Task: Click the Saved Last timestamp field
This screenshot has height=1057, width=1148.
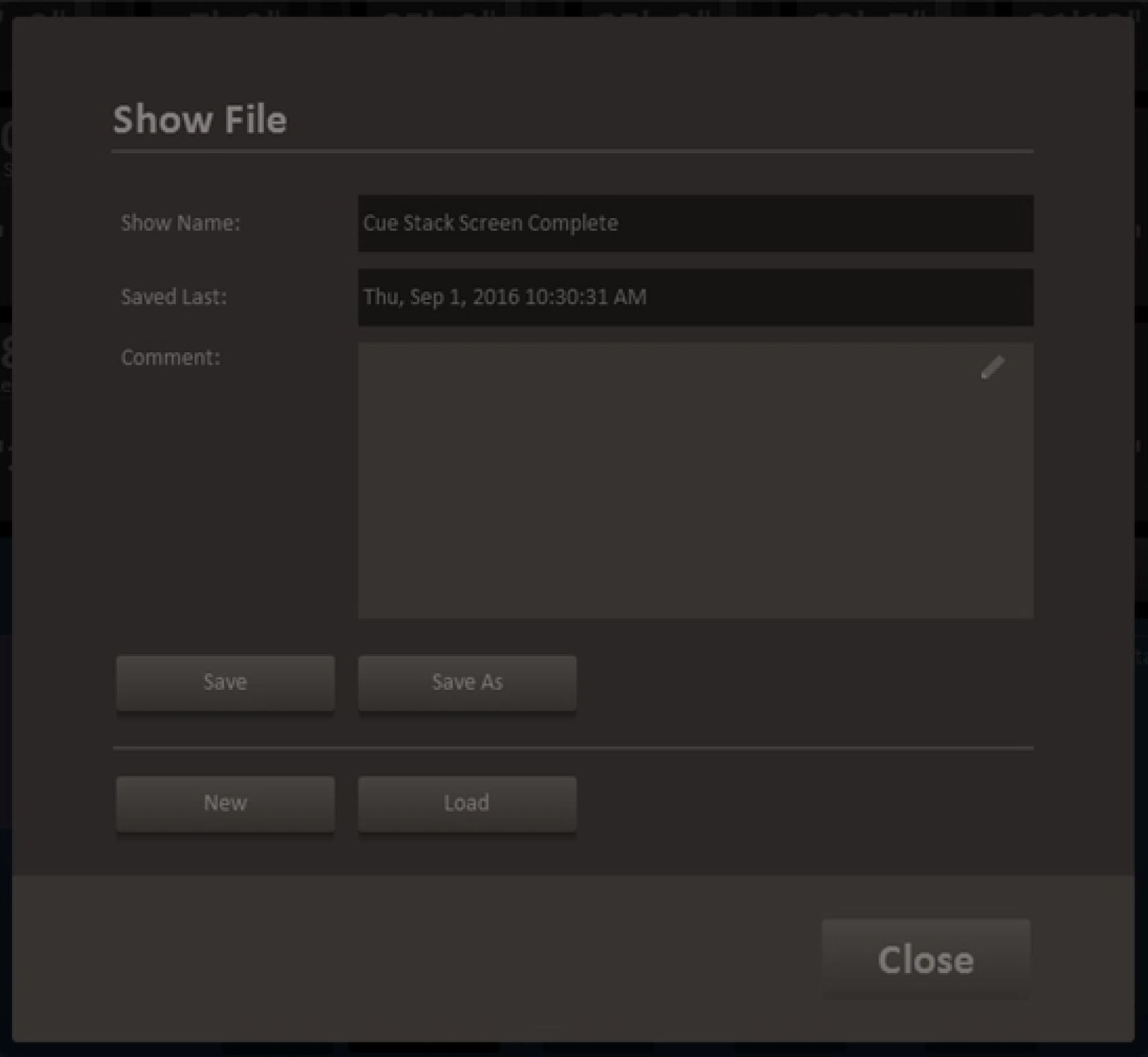Action: 695,297
